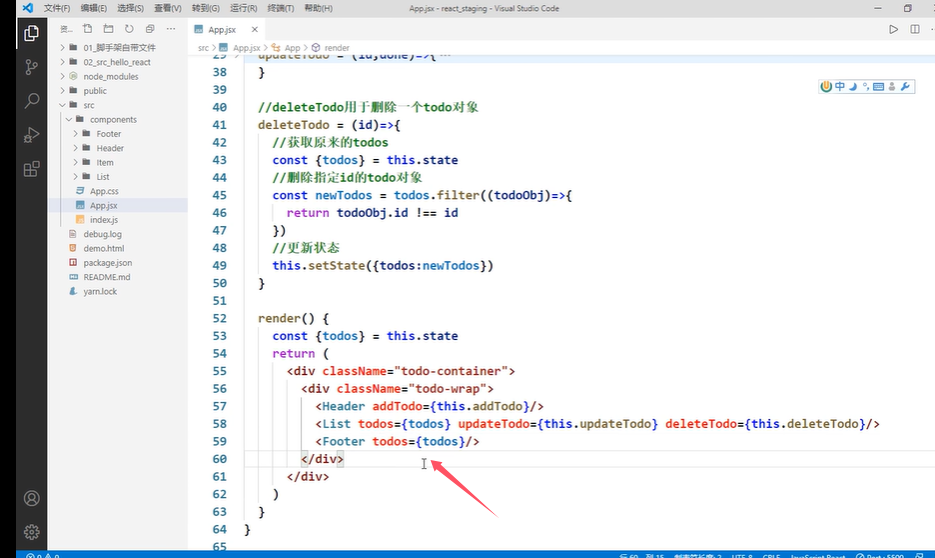Open debug.log in the explorer
This screenshot has width=935, height=558.
(x=102, y=234)
